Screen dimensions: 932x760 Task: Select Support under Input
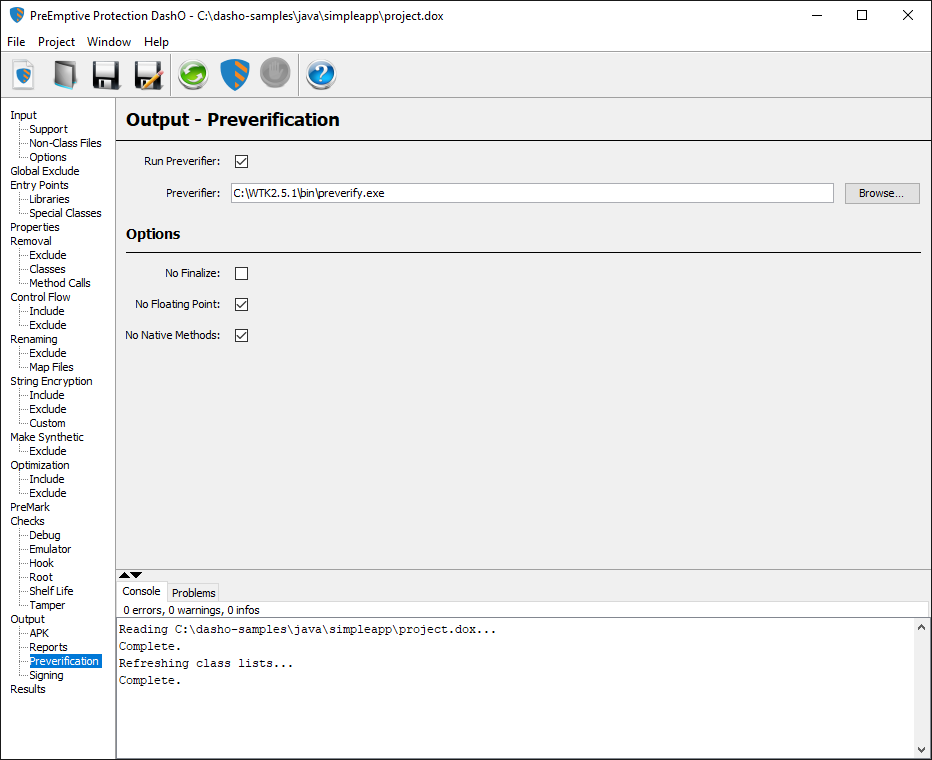click(x=48, y=129)
